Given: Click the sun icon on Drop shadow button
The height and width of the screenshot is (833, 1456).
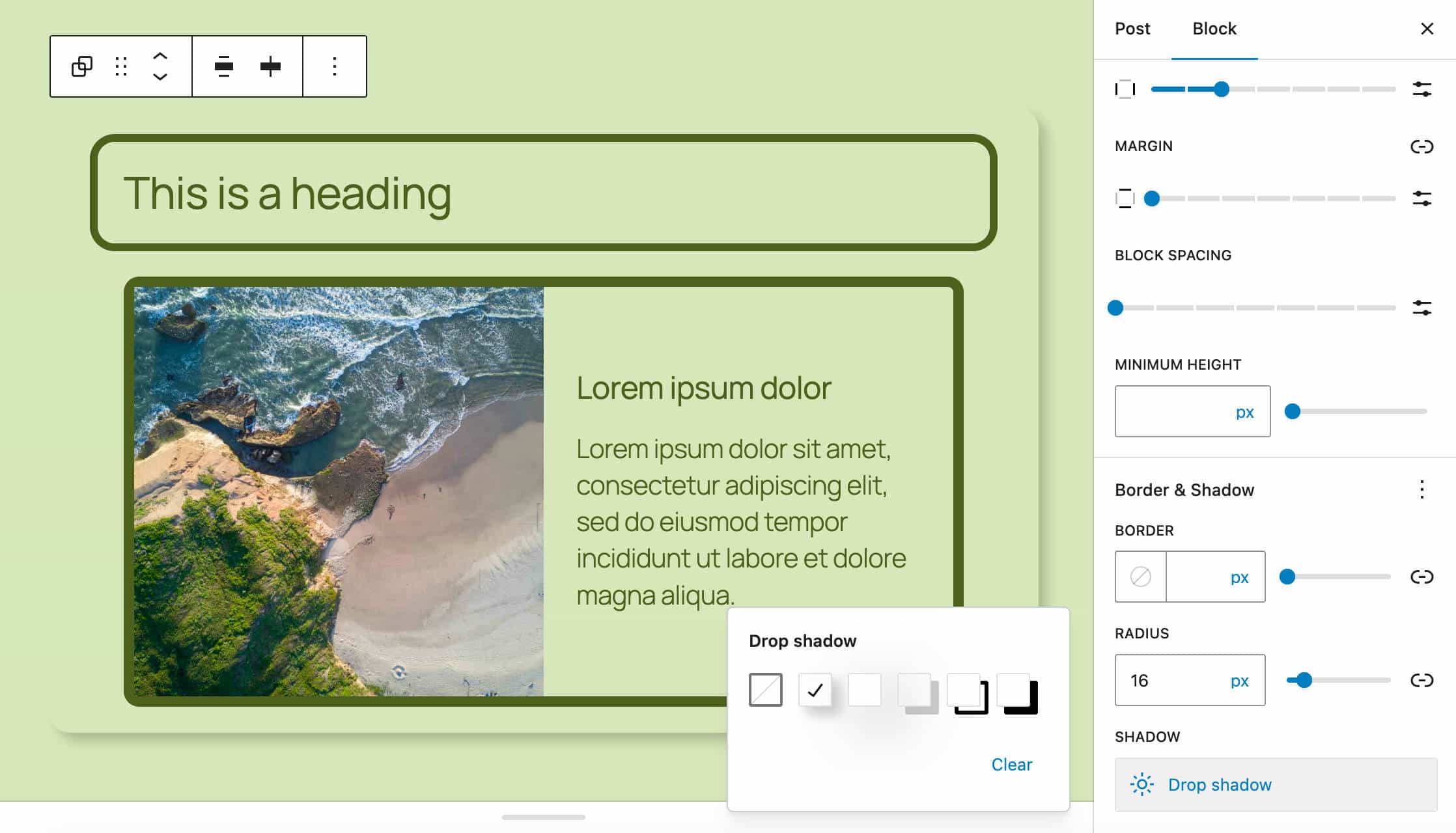Looking at the screenshot, I should 1141,784.
